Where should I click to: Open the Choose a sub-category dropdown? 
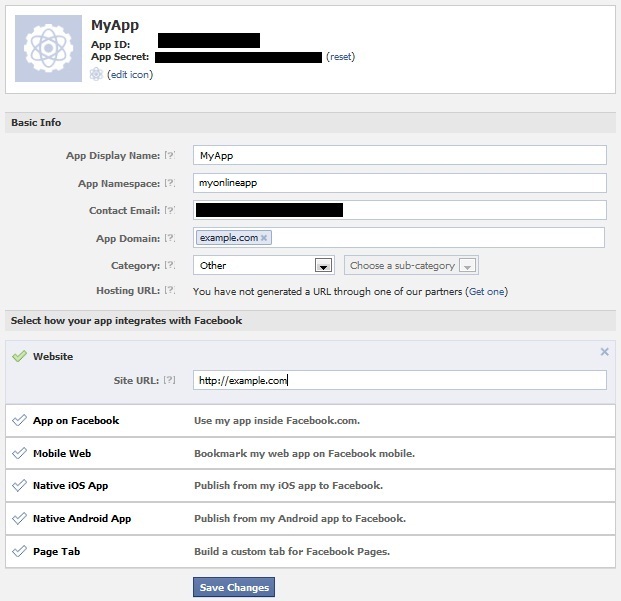(x=411, y=265)
